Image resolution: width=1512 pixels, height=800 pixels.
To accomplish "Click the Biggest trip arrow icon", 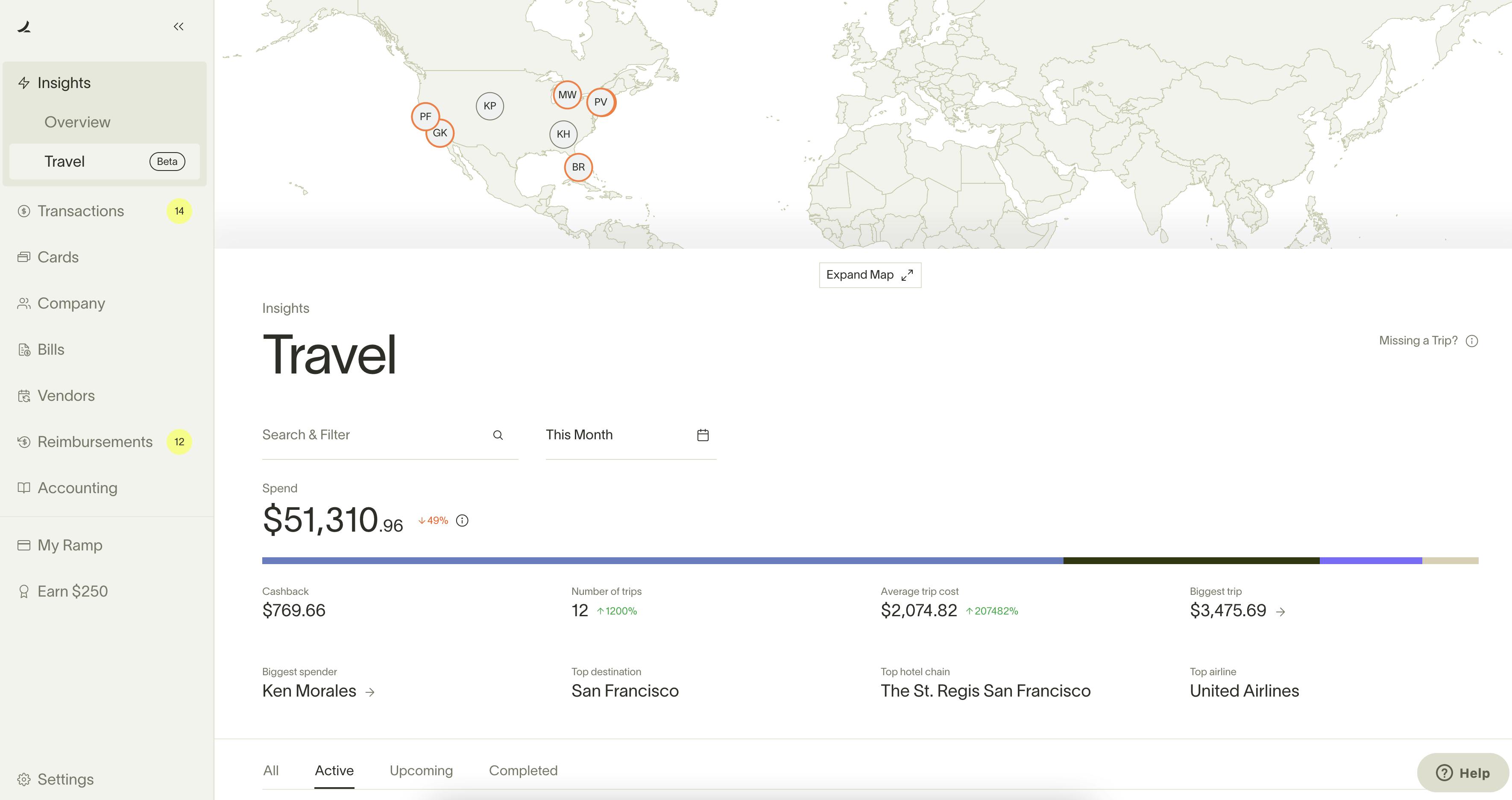I will tap(1281, 612).
